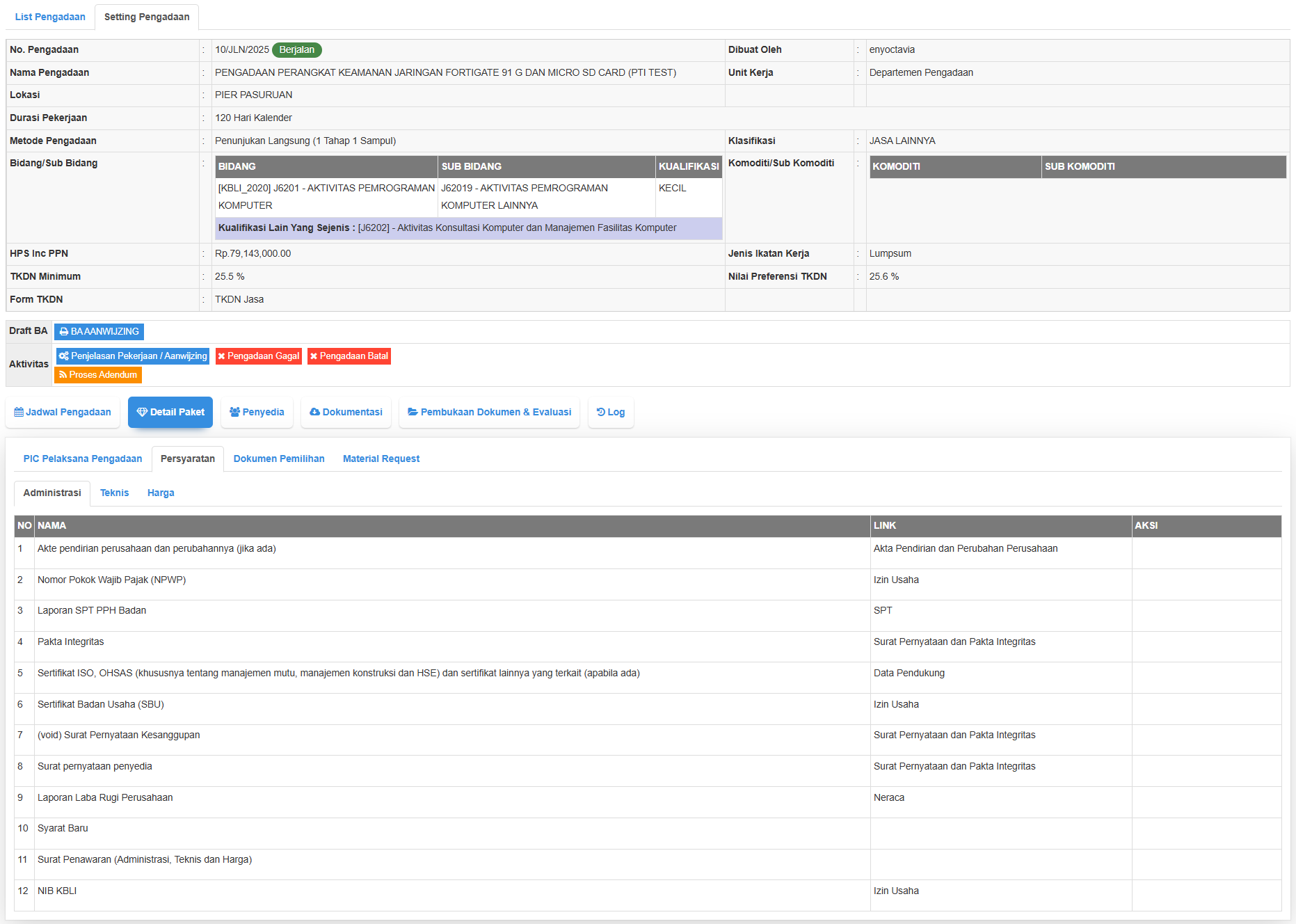
Task: Switch to List Pengadaan tab
Action: [50, 17]
